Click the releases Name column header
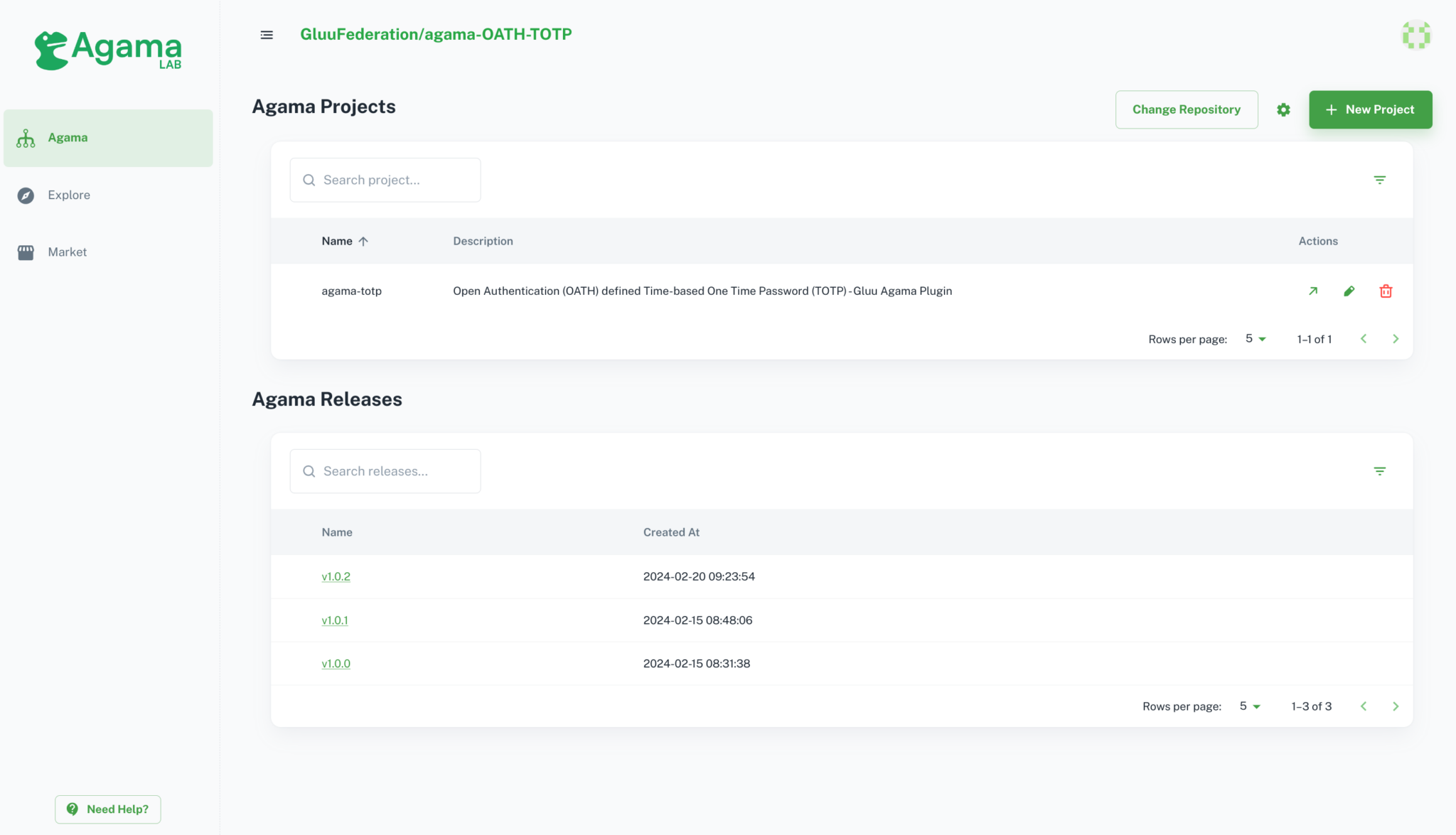The width and height of the screenshot is (1456, 835). 337,532
